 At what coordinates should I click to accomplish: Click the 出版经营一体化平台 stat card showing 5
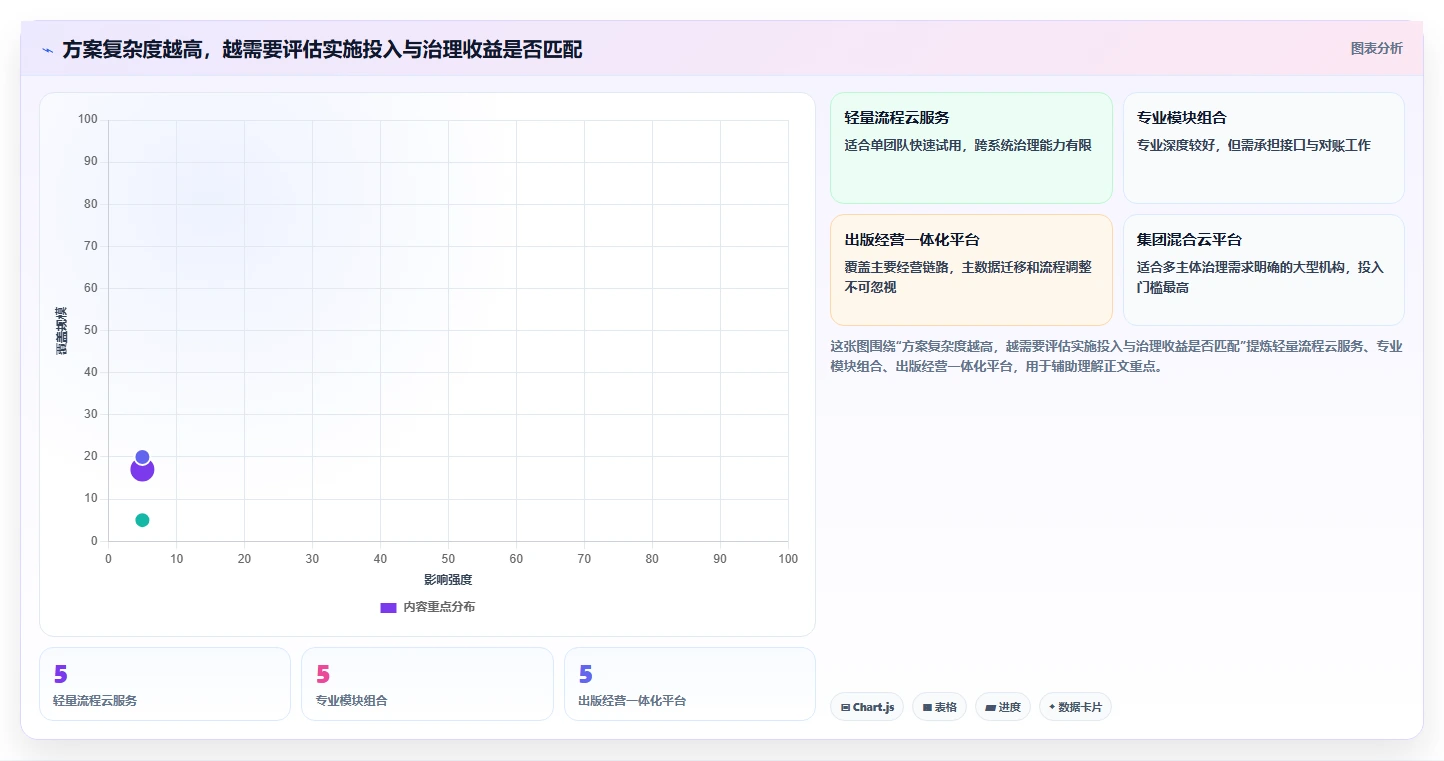[x=690, y=684]
